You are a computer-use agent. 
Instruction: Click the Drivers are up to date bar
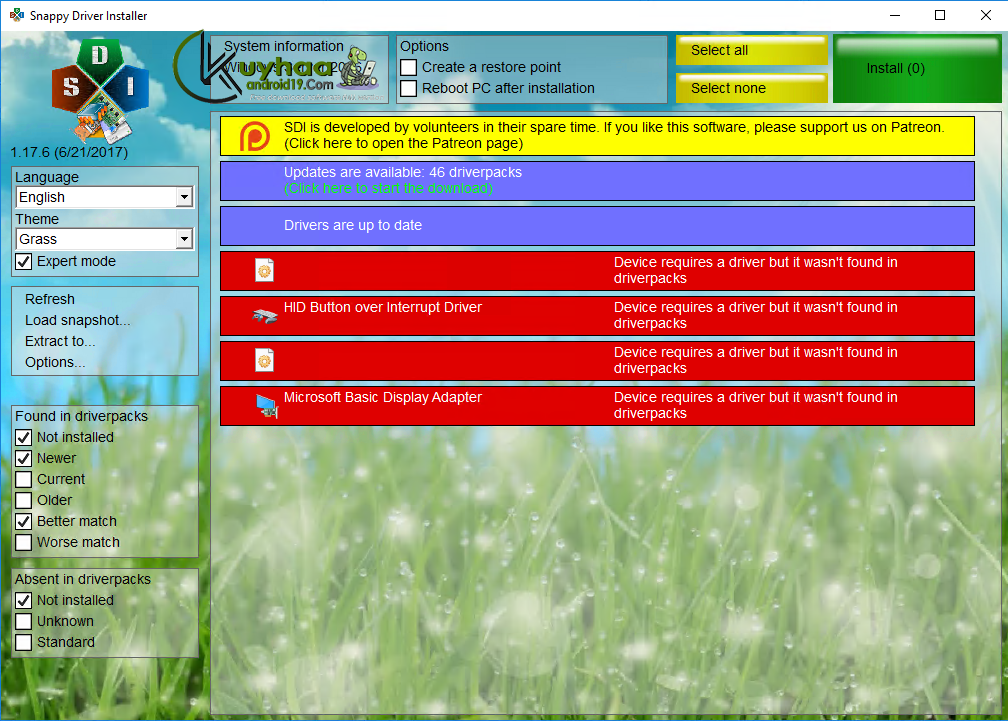(x=597, y=226)
